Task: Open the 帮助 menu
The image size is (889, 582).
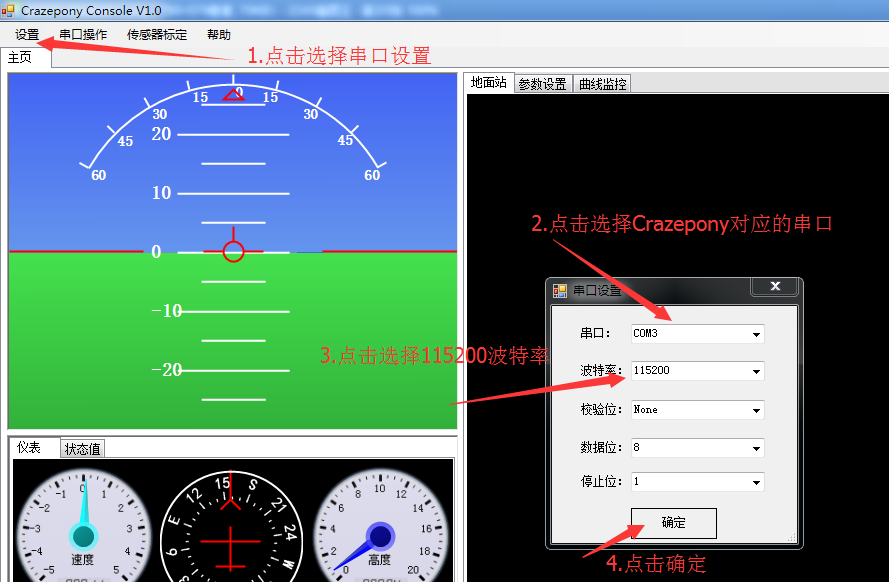Action: pyautogui.click(x=218, y=34)
